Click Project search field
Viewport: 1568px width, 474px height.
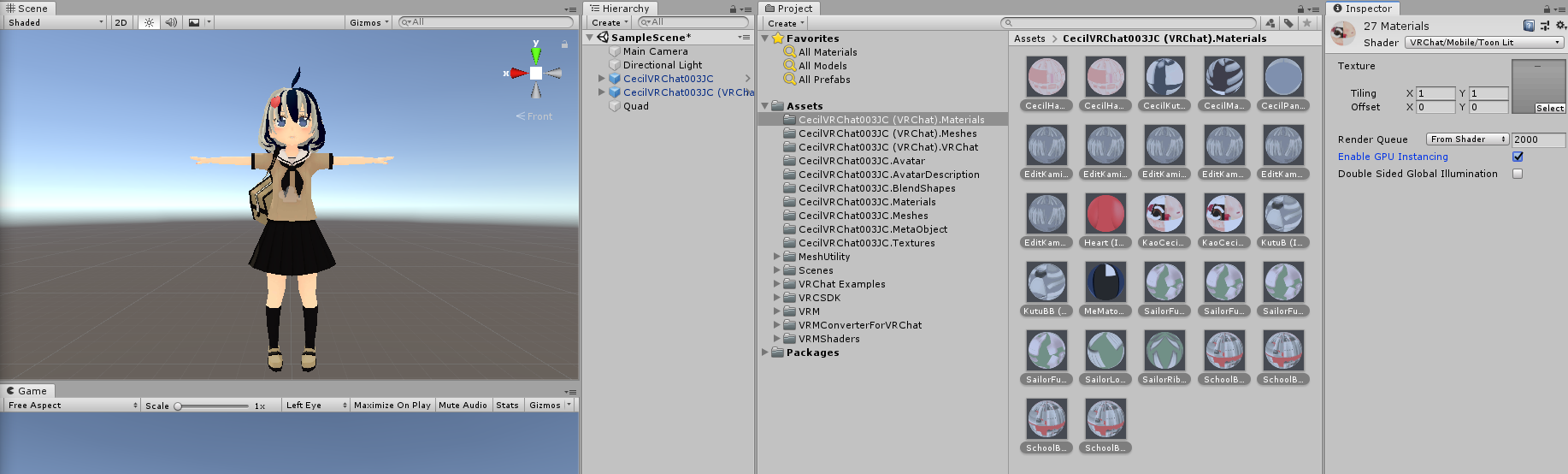point(1129,23)
